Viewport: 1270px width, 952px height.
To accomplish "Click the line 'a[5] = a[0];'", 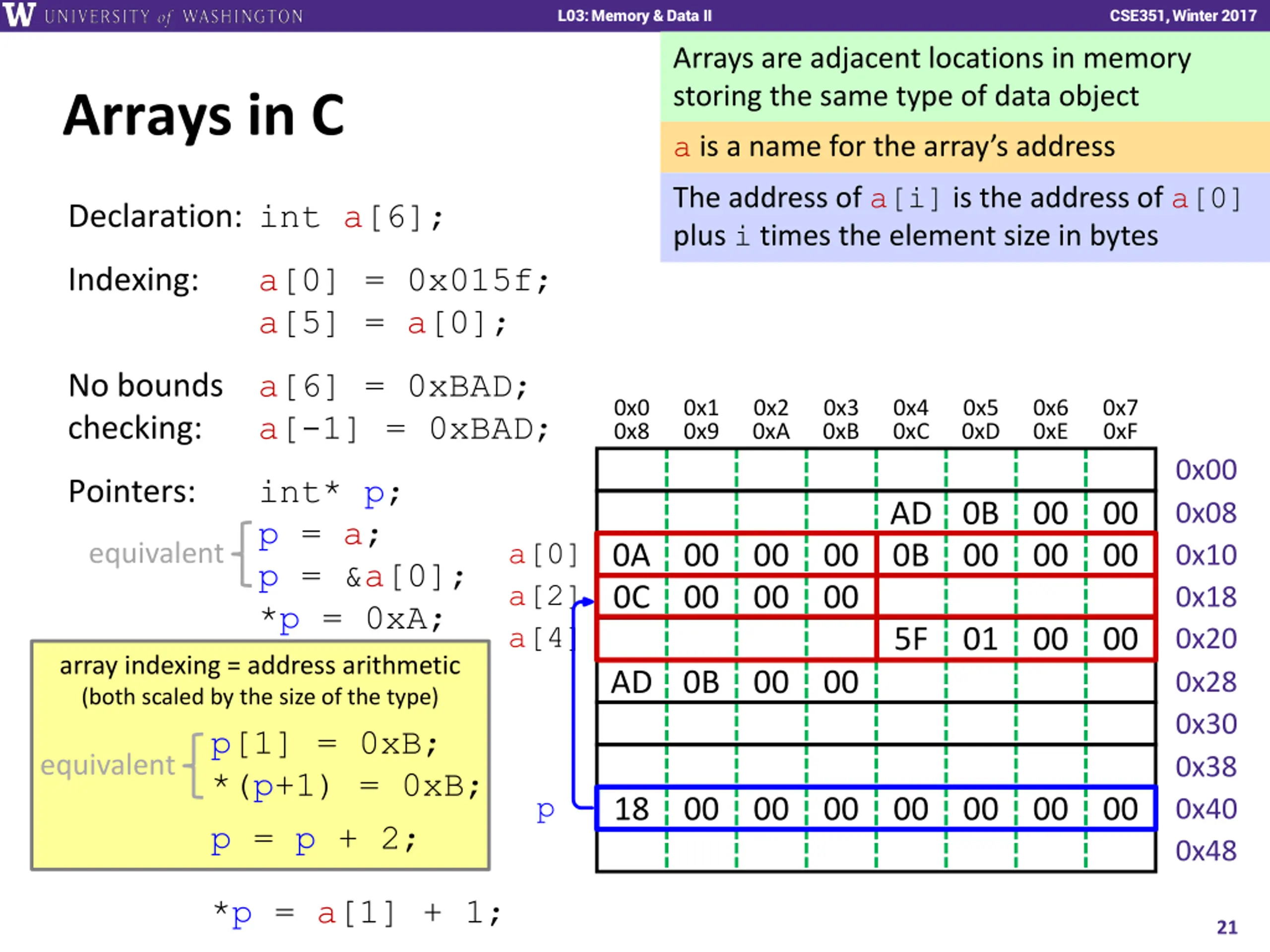I will pyautogui.click(x=383, y=324).
